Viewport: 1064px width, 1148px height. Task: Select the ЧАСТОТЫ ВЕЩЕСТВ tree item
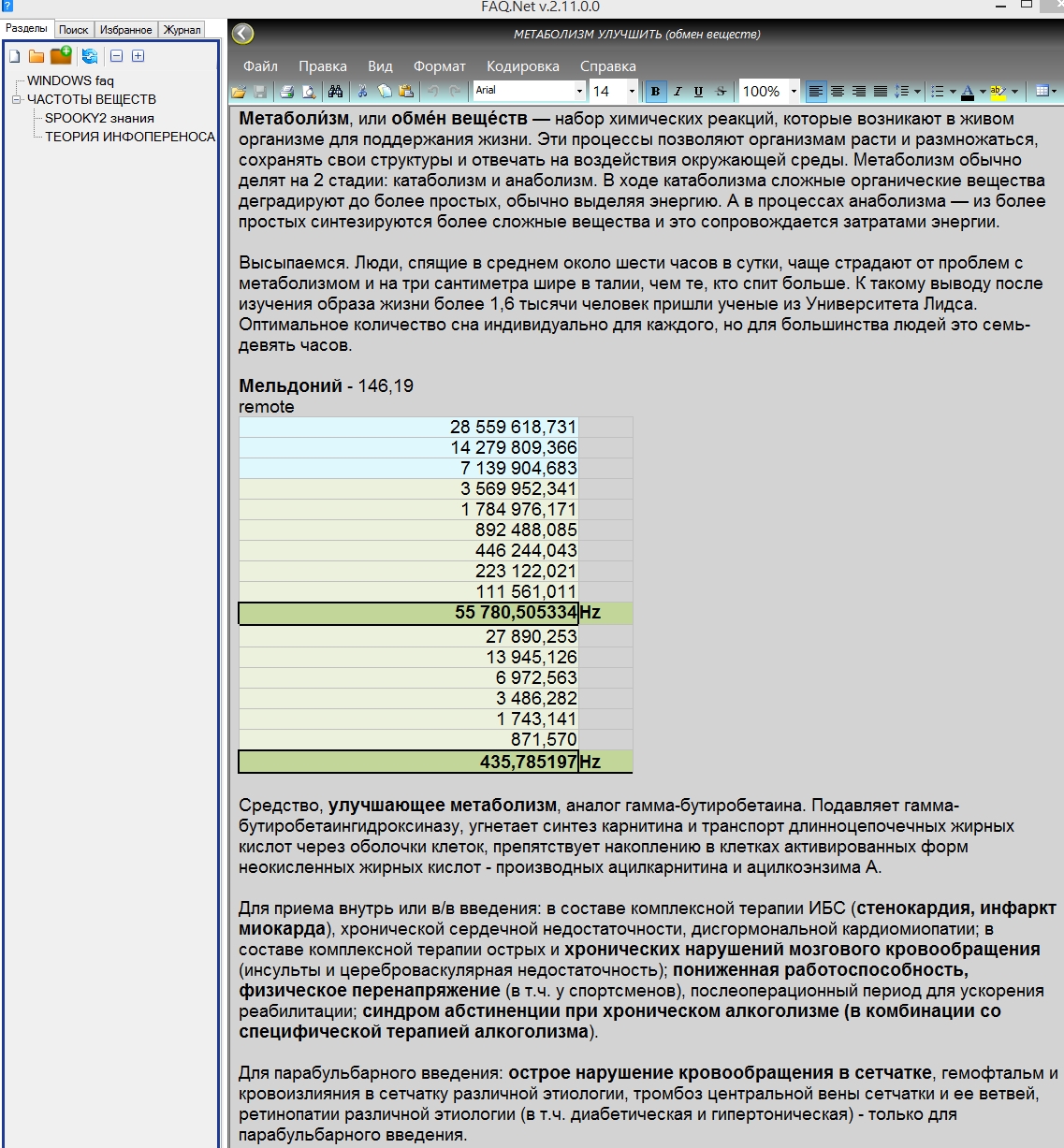click(92, 99)
